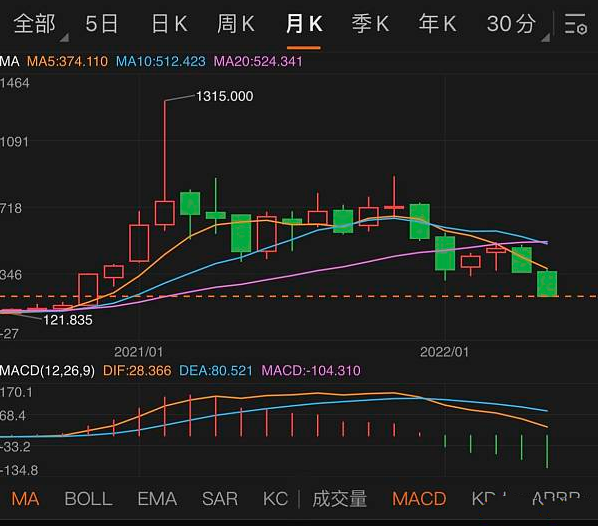
Task: Click the MA5:374.110 legend label
Action: click(x=67, y=61)
